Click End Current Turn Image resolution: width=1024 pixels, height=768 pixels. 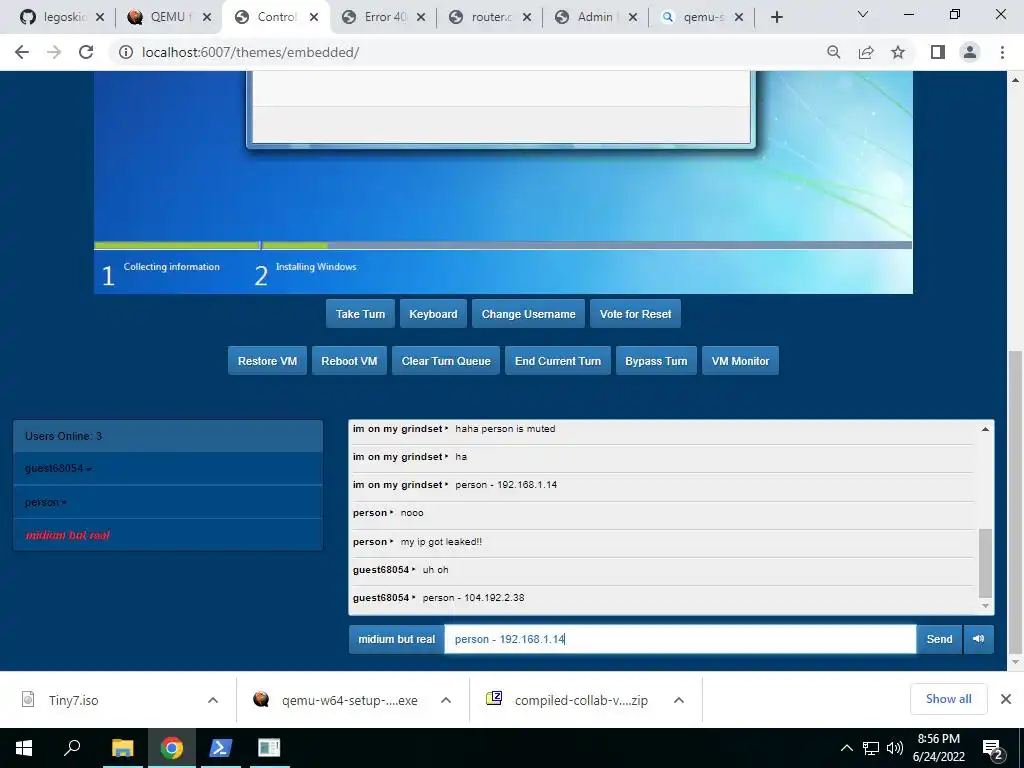(x=558, y=361)
